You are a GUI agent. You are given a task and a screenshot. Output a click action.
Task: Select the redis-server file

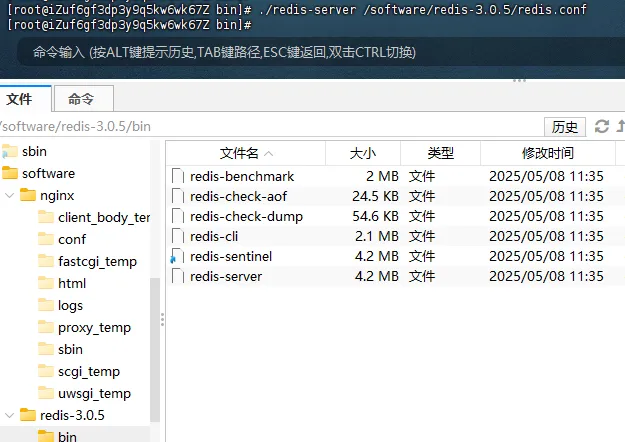click(226, 276)
